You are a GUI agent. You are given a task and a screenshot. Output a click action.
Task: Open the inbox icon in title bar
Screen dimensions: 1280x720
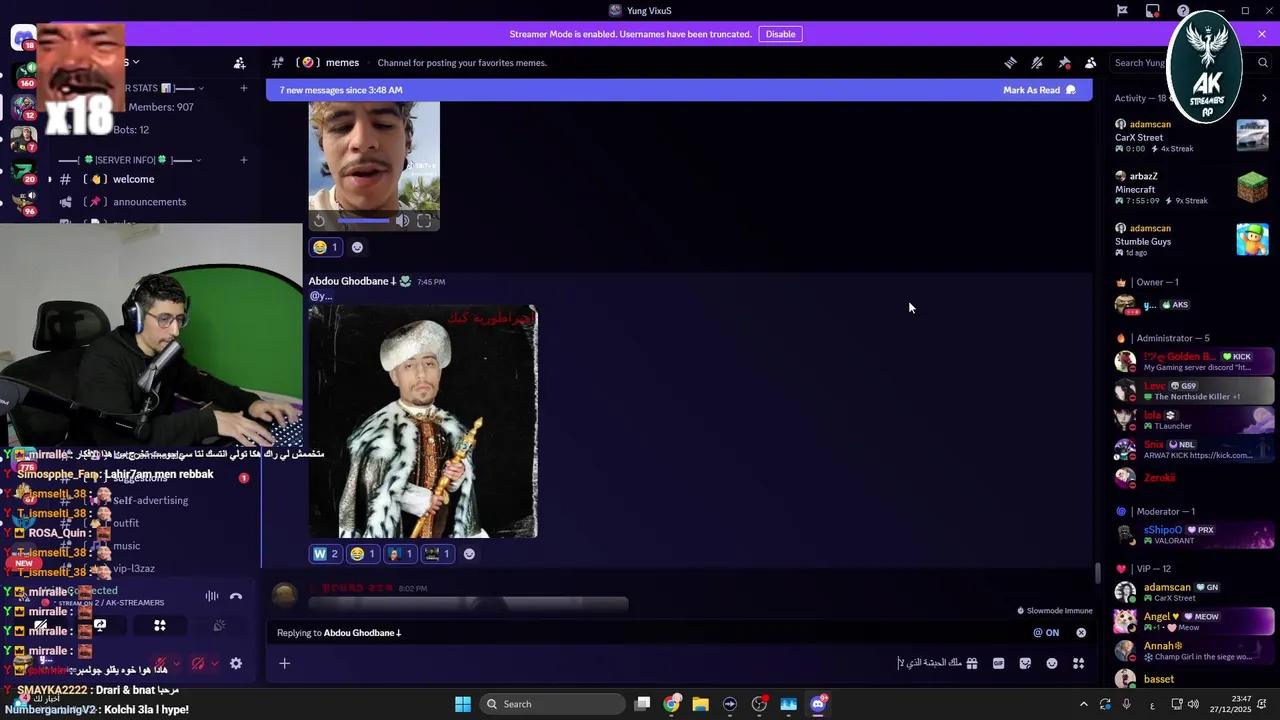pos(1153,11)
